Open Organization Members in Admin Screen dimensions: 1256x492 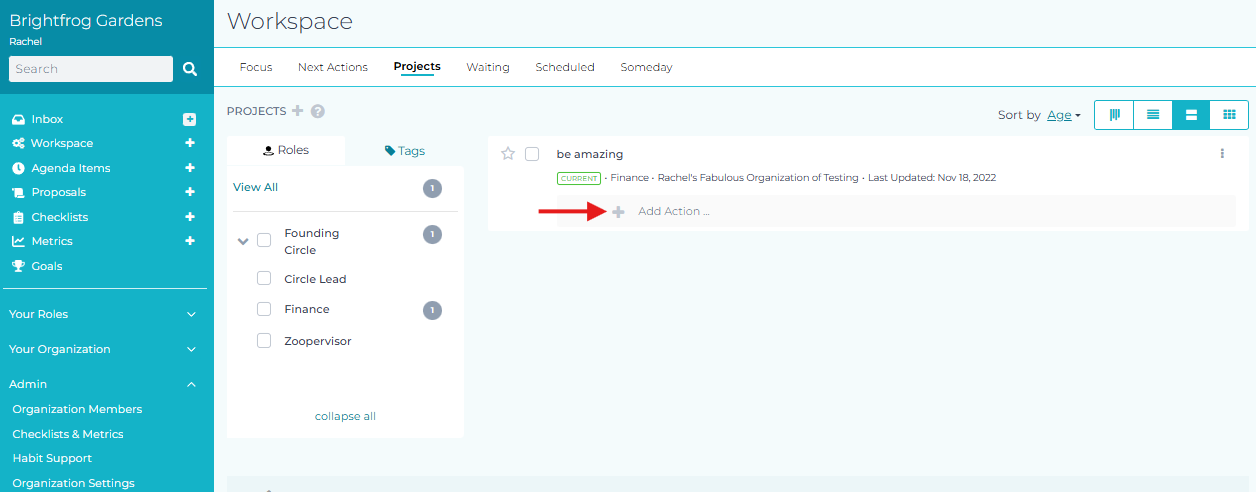(x=77, y=409)
